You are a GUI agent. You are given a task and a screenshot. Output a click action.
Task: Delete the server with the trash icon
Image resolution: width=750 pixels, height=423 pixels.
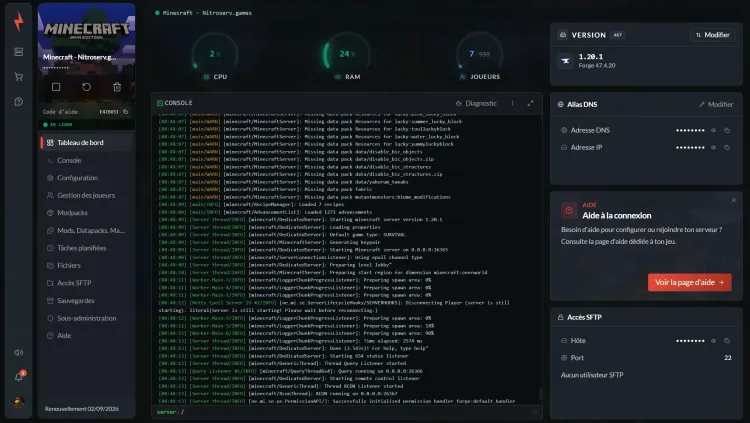117,87
